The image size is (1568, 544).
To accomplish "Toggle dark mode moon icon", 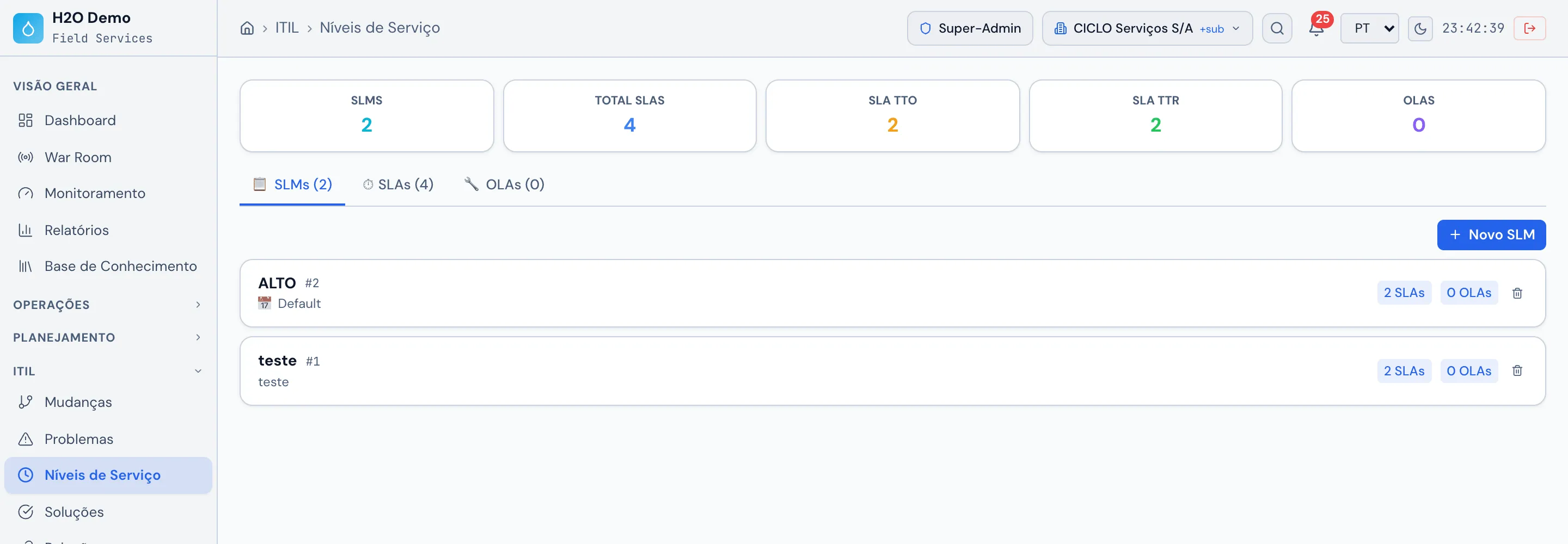I will point(1420,28).
